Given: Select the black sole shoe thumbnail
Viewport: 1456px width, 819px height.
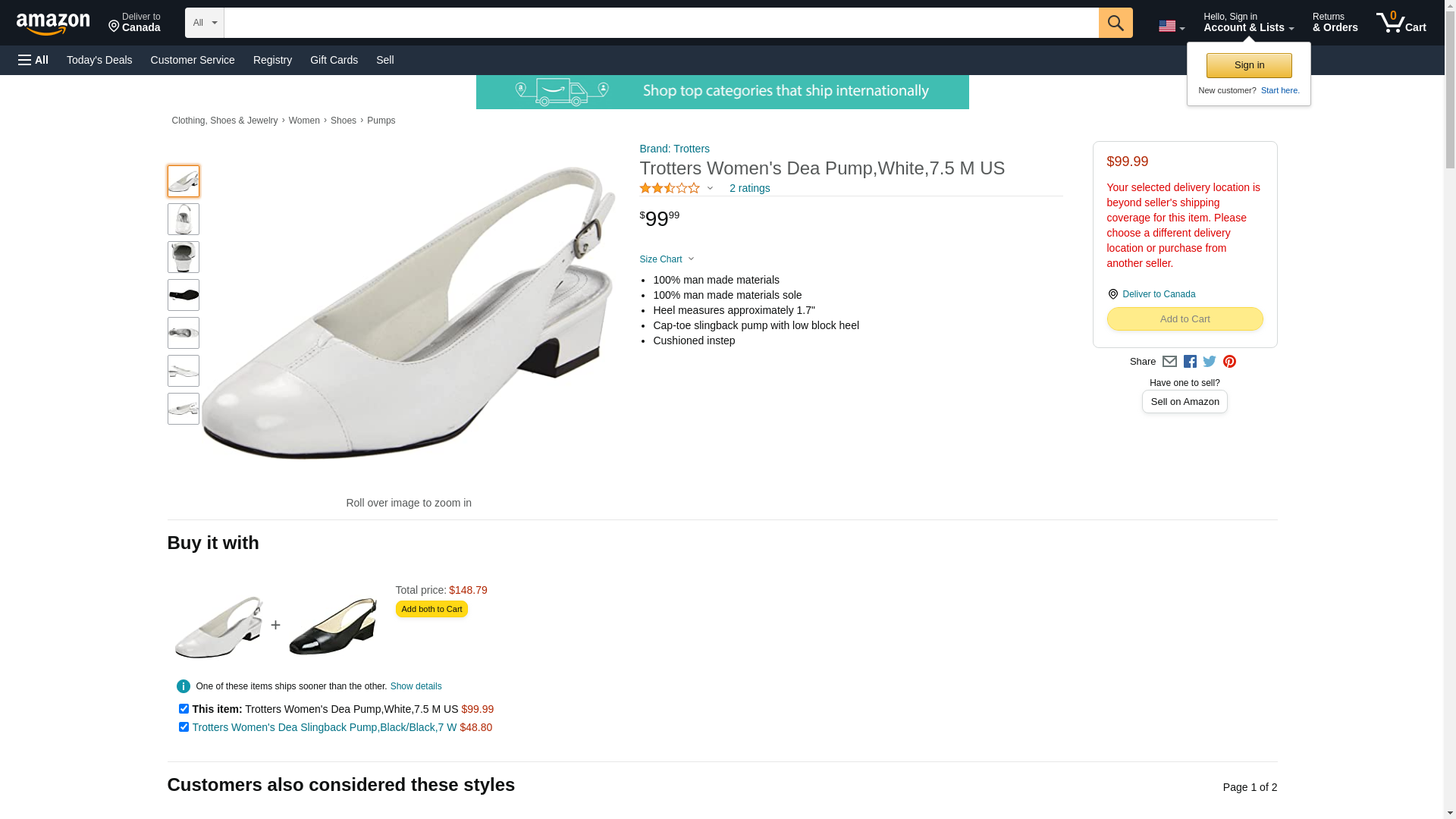Looking at the screenshot, I should tap(184, 295).
